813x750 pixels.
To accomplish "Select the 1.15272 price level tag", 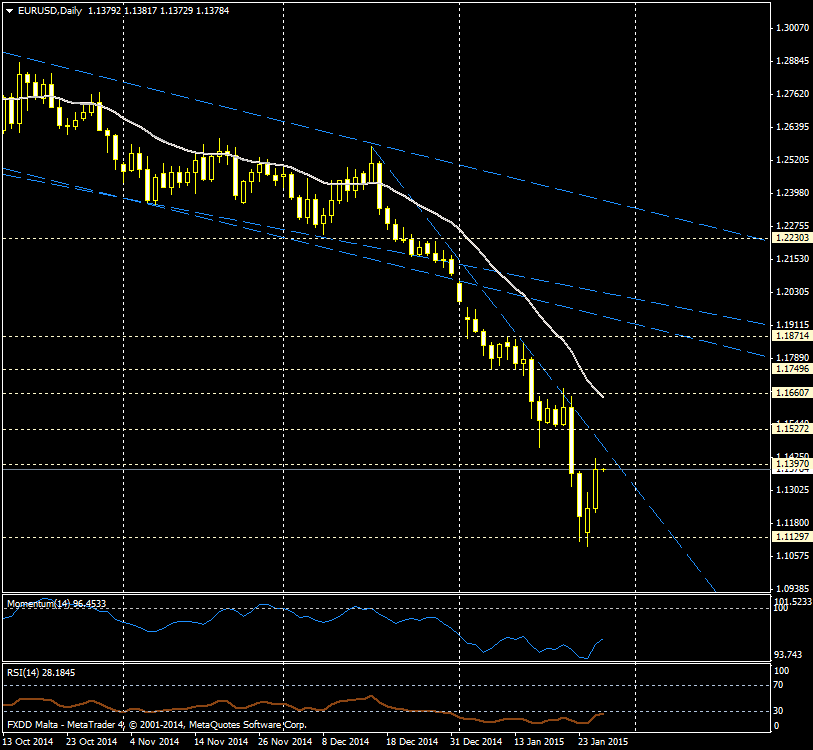I will (792, 429).
